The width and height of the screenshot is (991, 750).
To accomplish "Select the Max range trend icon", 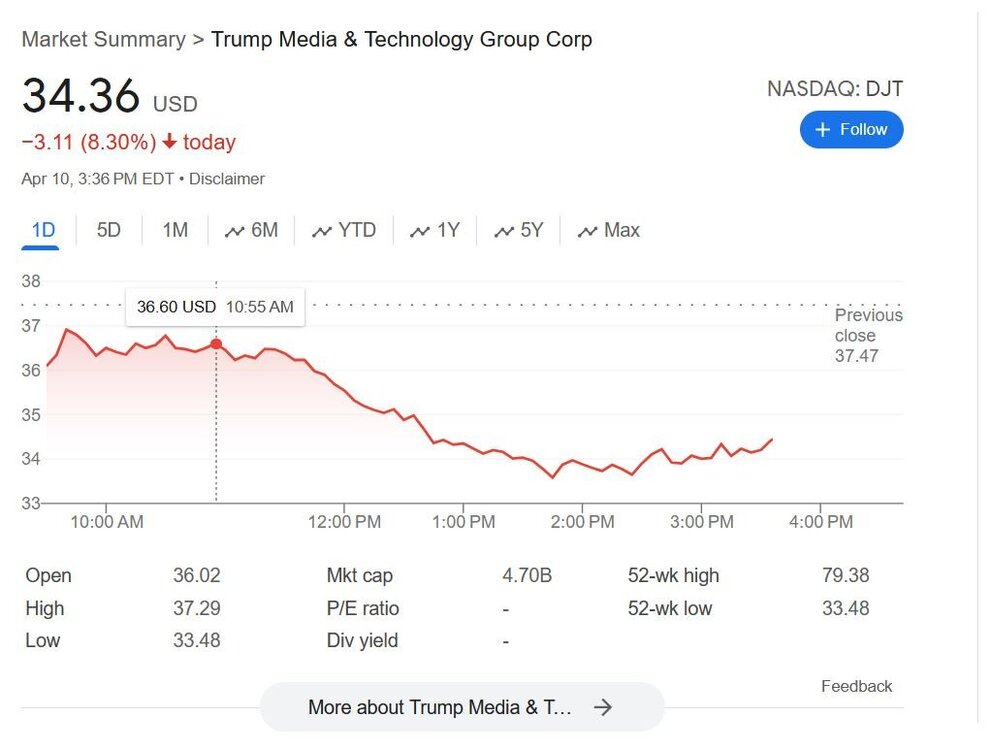I will tap(587, 230).
